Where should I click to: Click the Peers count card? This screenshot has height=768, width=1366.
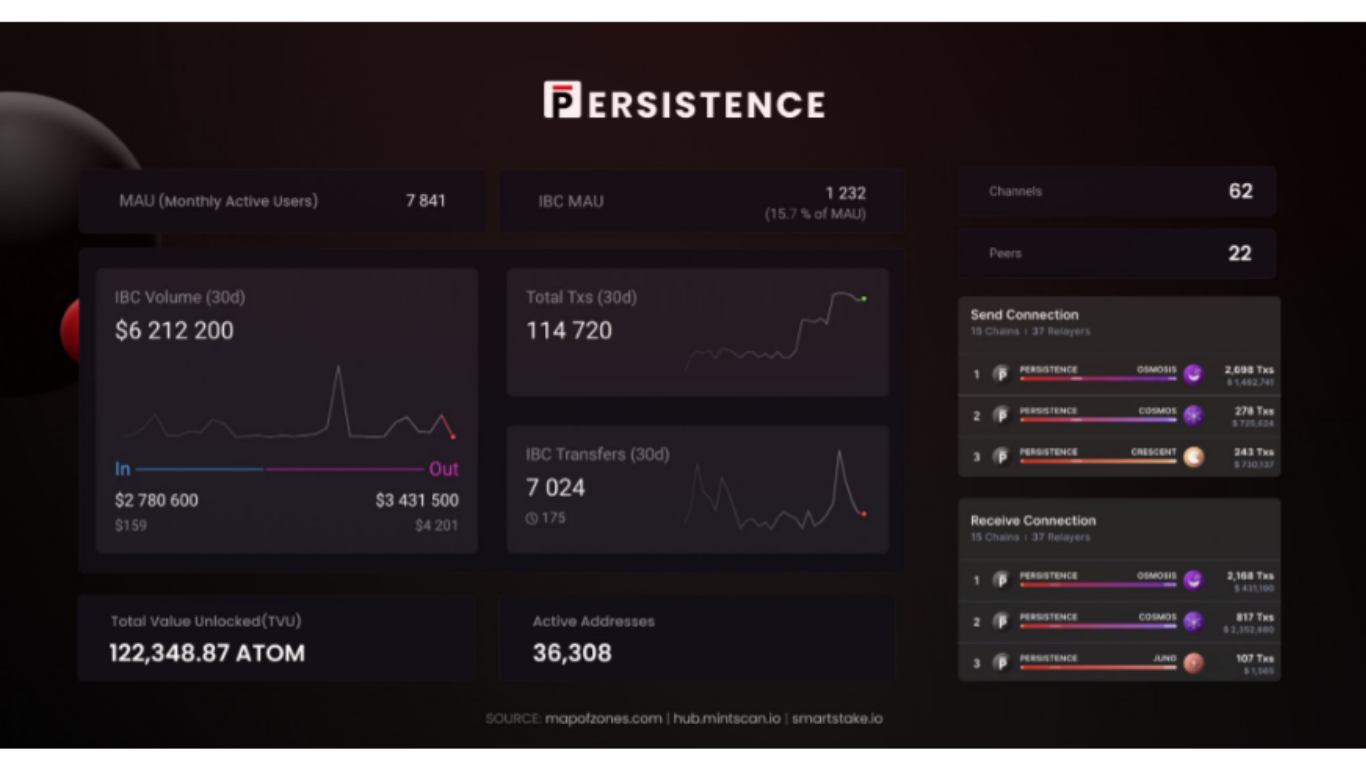(1117, 253)
